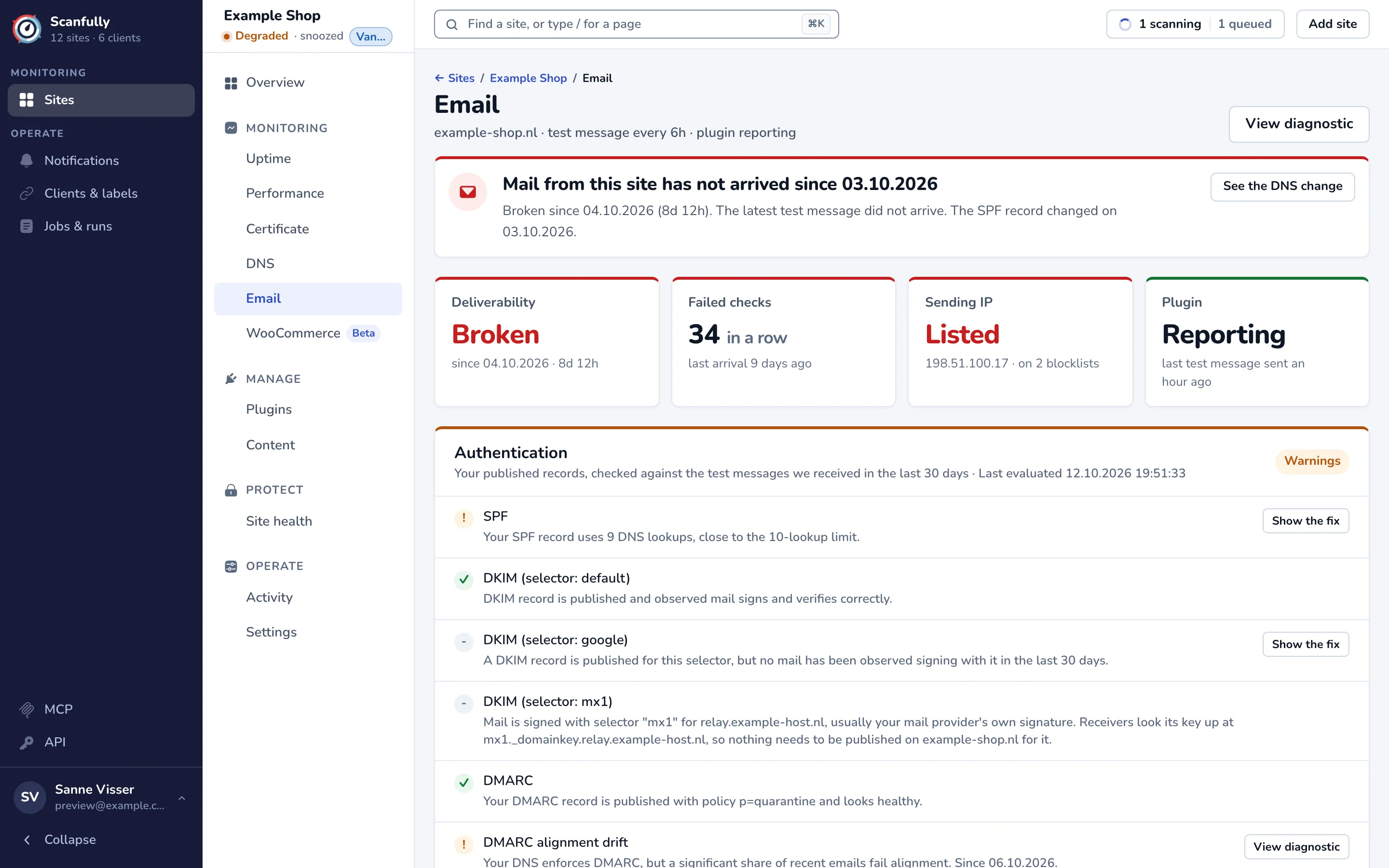The height and width of the screenshot is (868, 1389).
Task: View diagnostic for DMARC alignment drift
Action: 1296,847
